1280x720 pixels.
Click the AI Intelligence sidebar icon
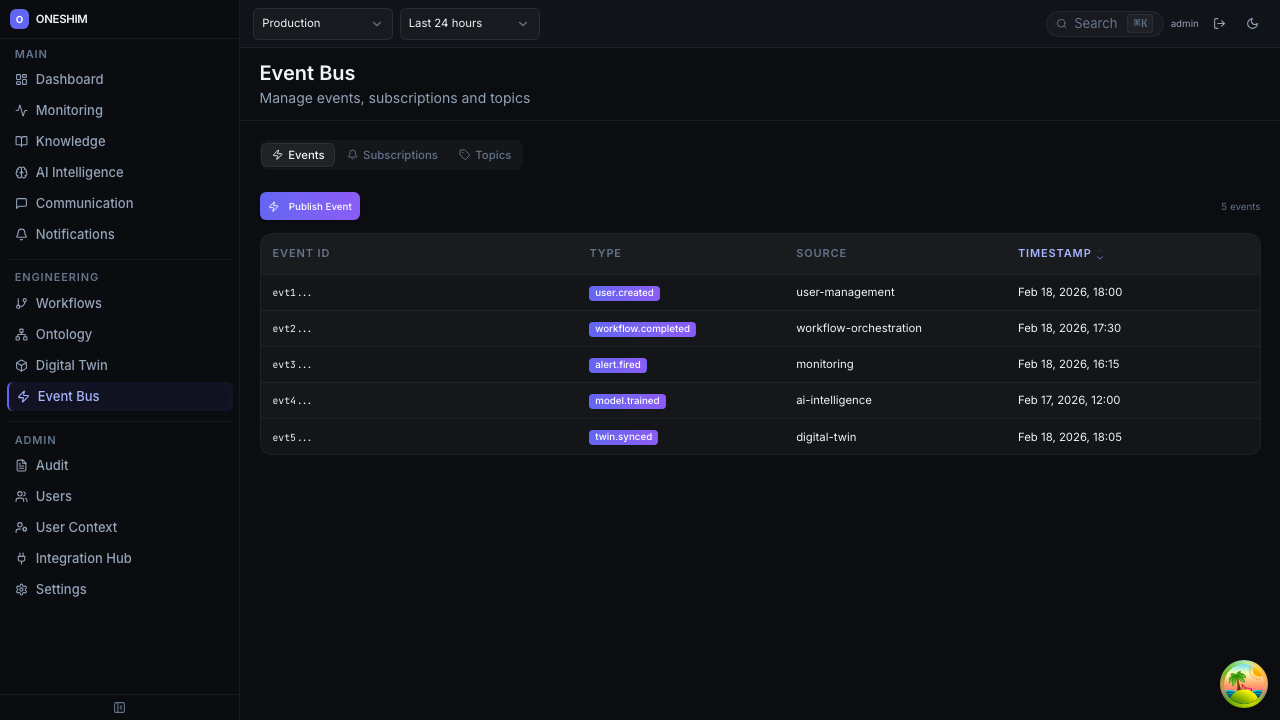(x=21, y=172)
